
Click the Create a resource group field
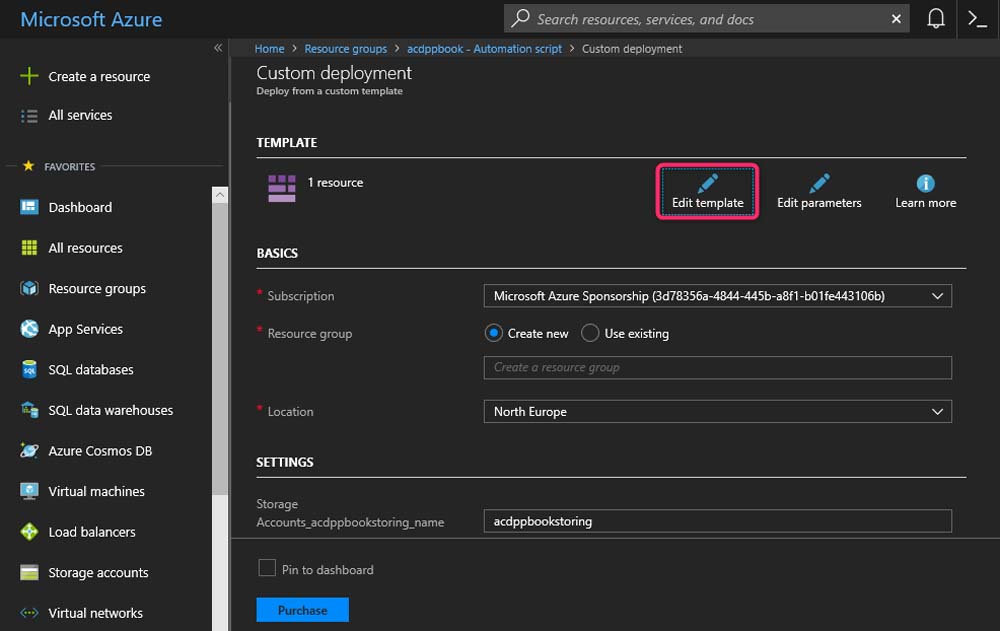tap(717, 367)
